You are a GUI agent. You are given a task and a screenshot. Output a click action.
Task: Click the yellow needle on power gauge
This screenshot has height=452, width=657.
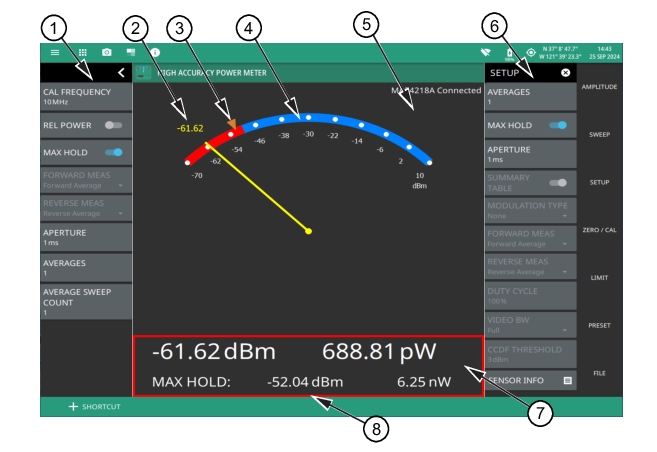tap(257, 189)
